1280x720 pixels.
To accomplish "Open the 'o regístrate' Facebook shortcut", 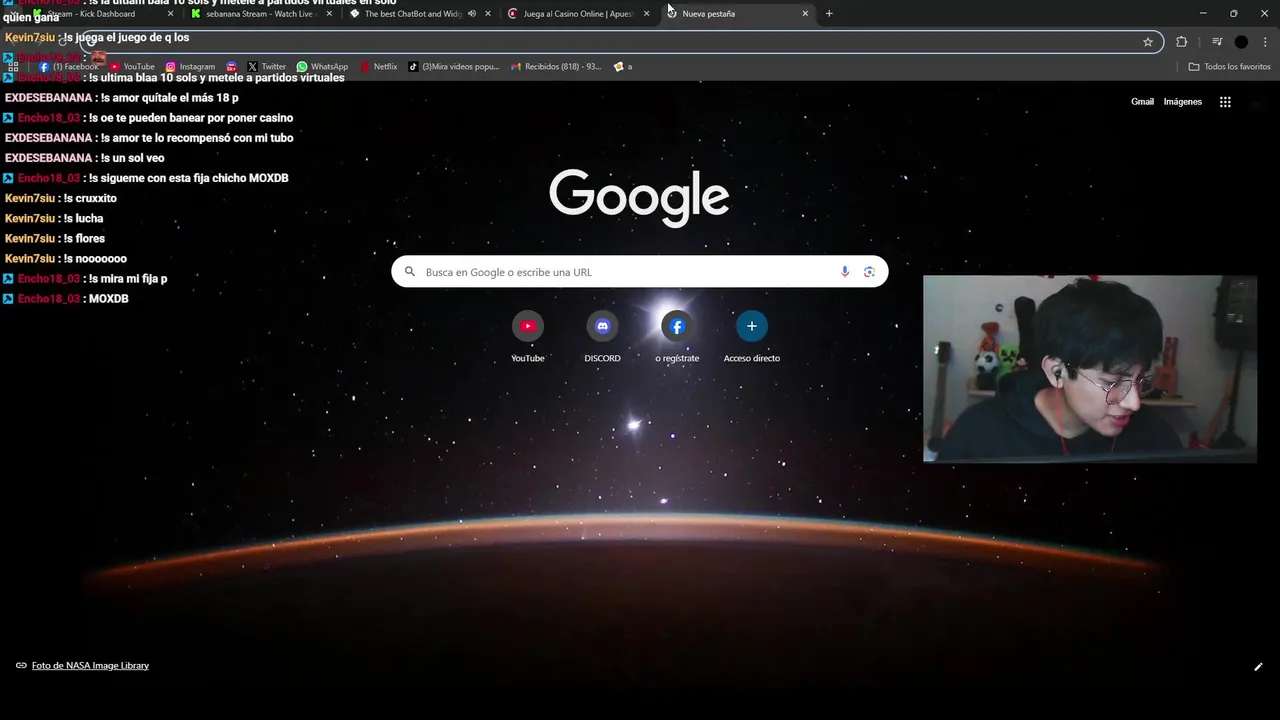I will (677, 337).
